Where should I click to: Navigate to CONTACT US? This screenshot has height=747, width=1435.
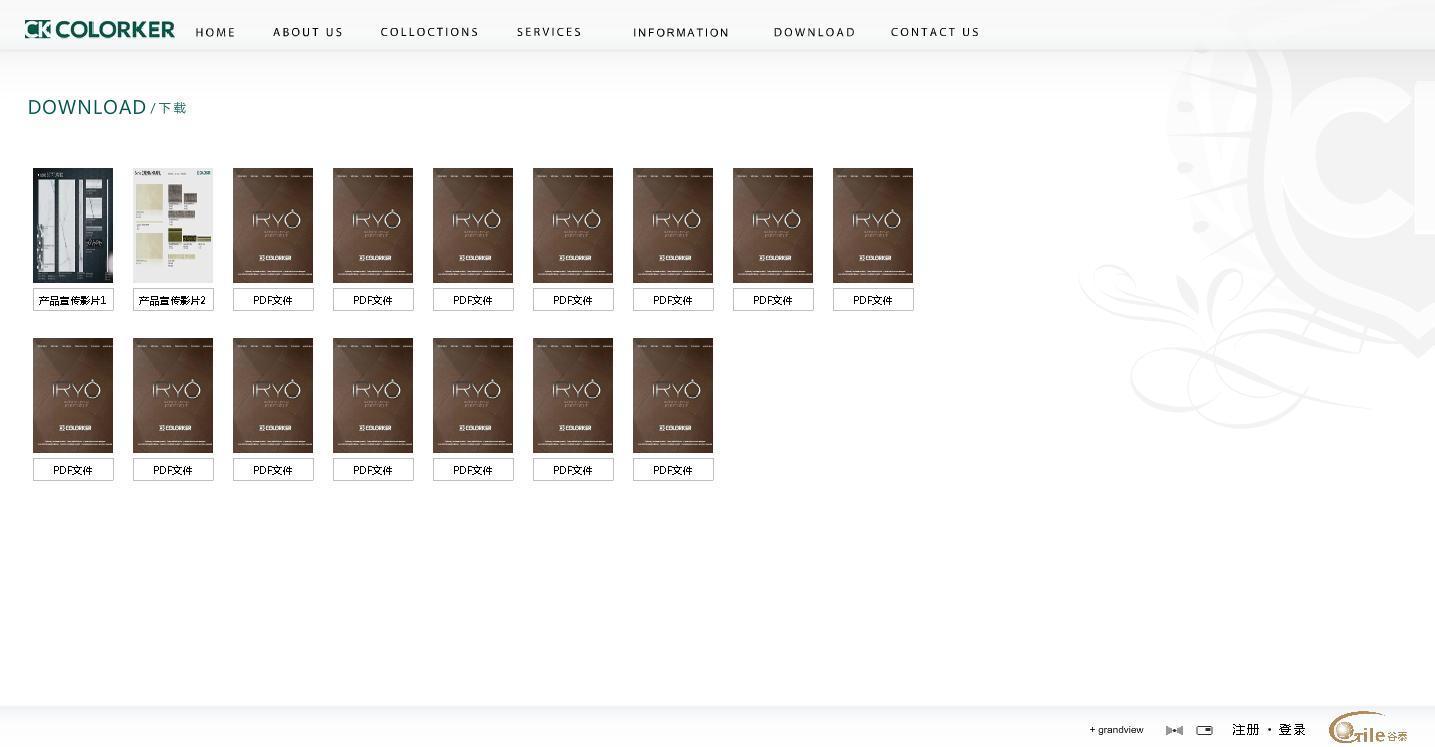pyautogui.click(x=935, y=32)
